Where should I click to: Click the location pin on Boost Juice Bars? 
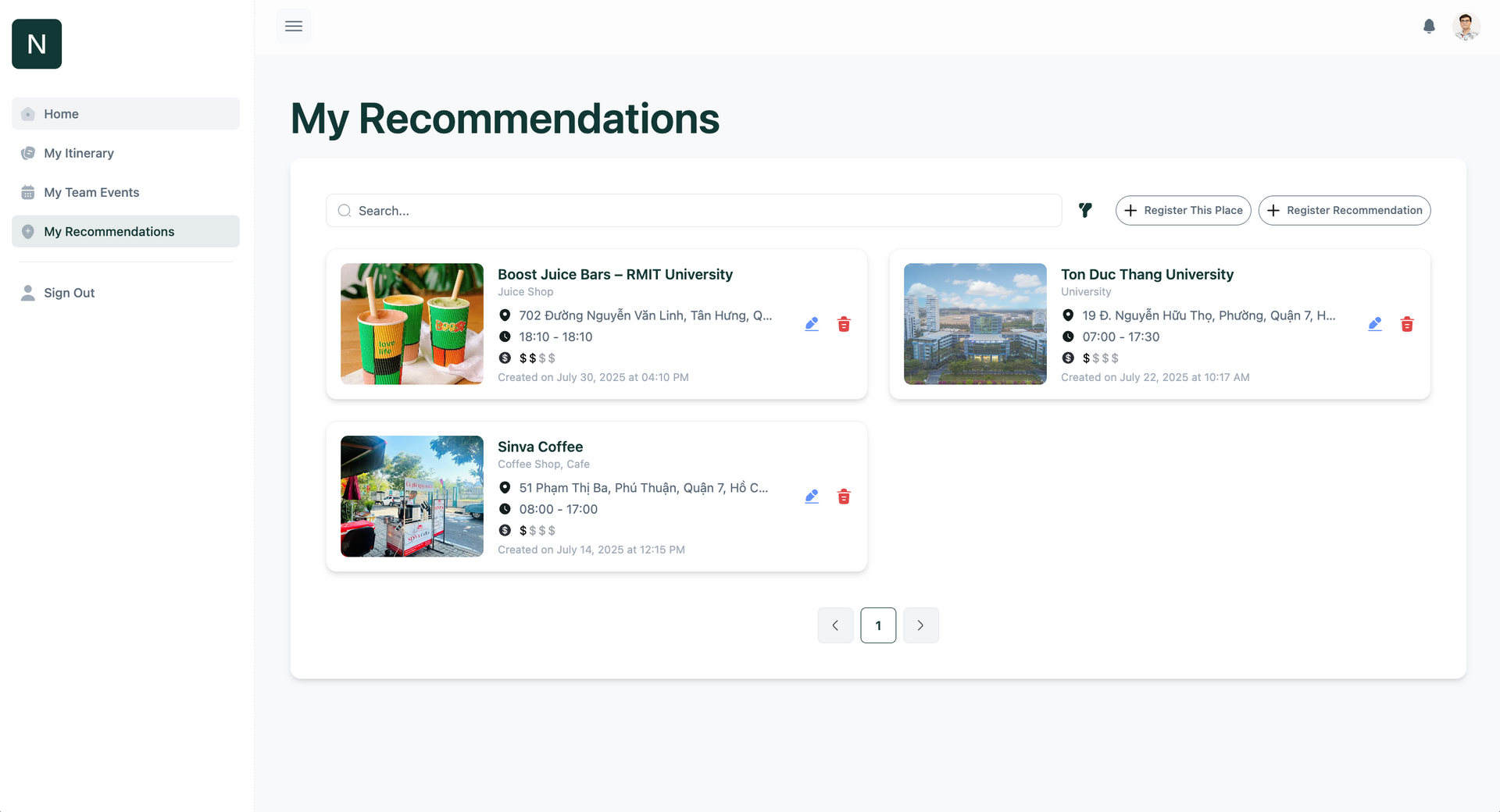point(505,315)
